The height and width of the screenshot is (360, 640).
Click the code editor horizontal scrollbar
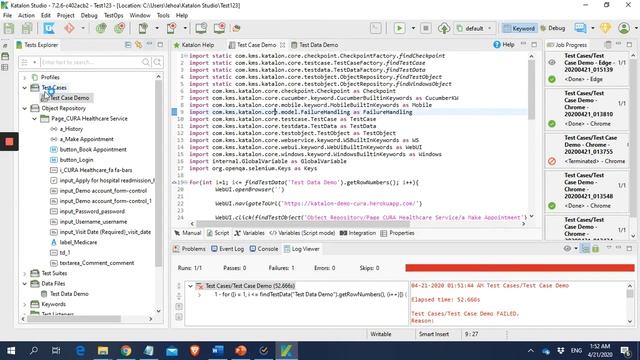click(303, 224)
